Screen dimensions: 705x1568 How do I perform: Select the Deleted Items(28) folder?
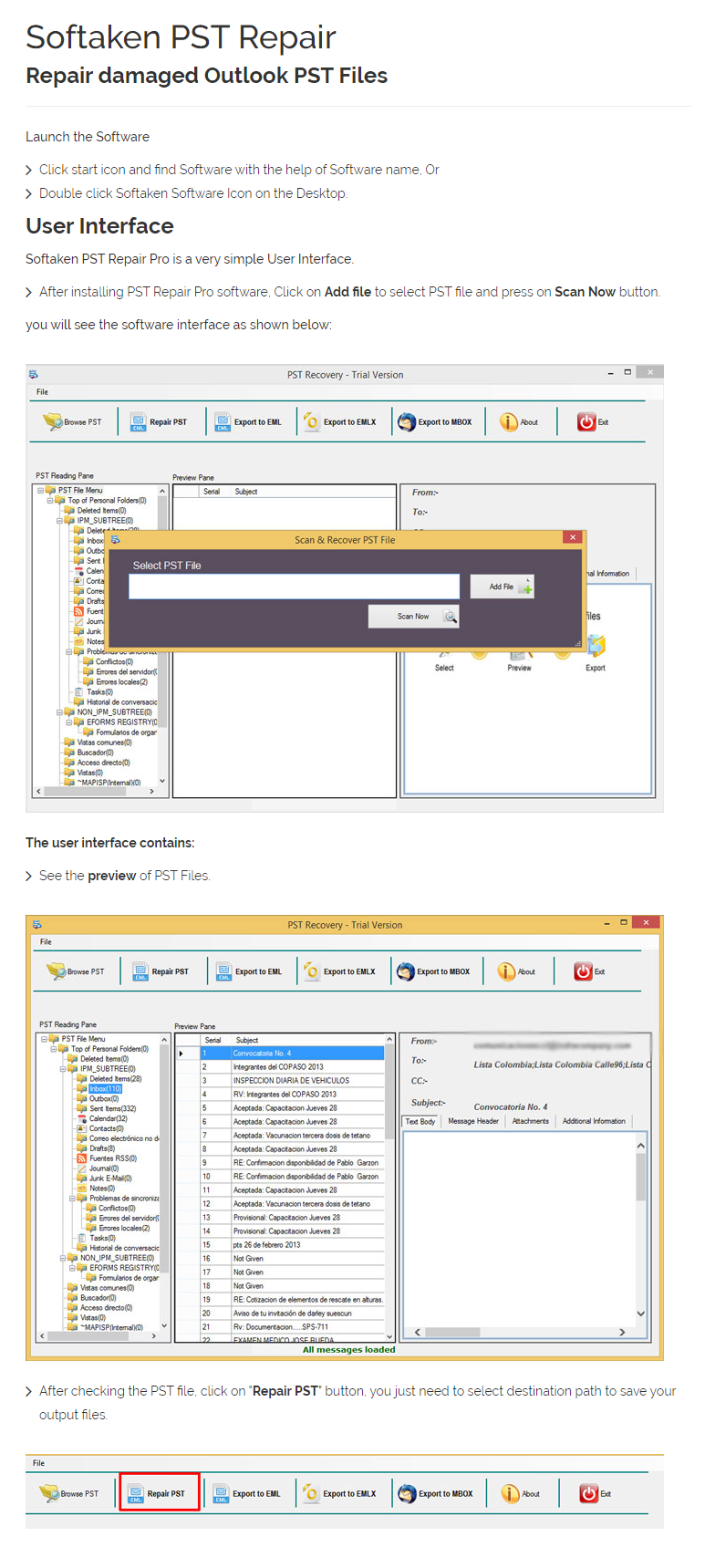[115, 1079]
